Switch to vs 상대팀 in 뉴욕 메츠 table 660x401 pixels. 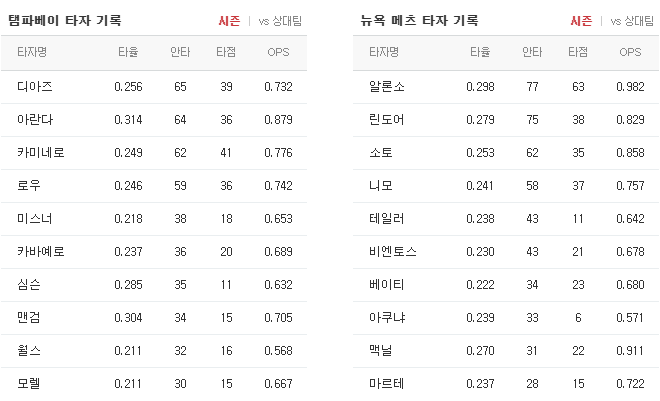(632, 21)
